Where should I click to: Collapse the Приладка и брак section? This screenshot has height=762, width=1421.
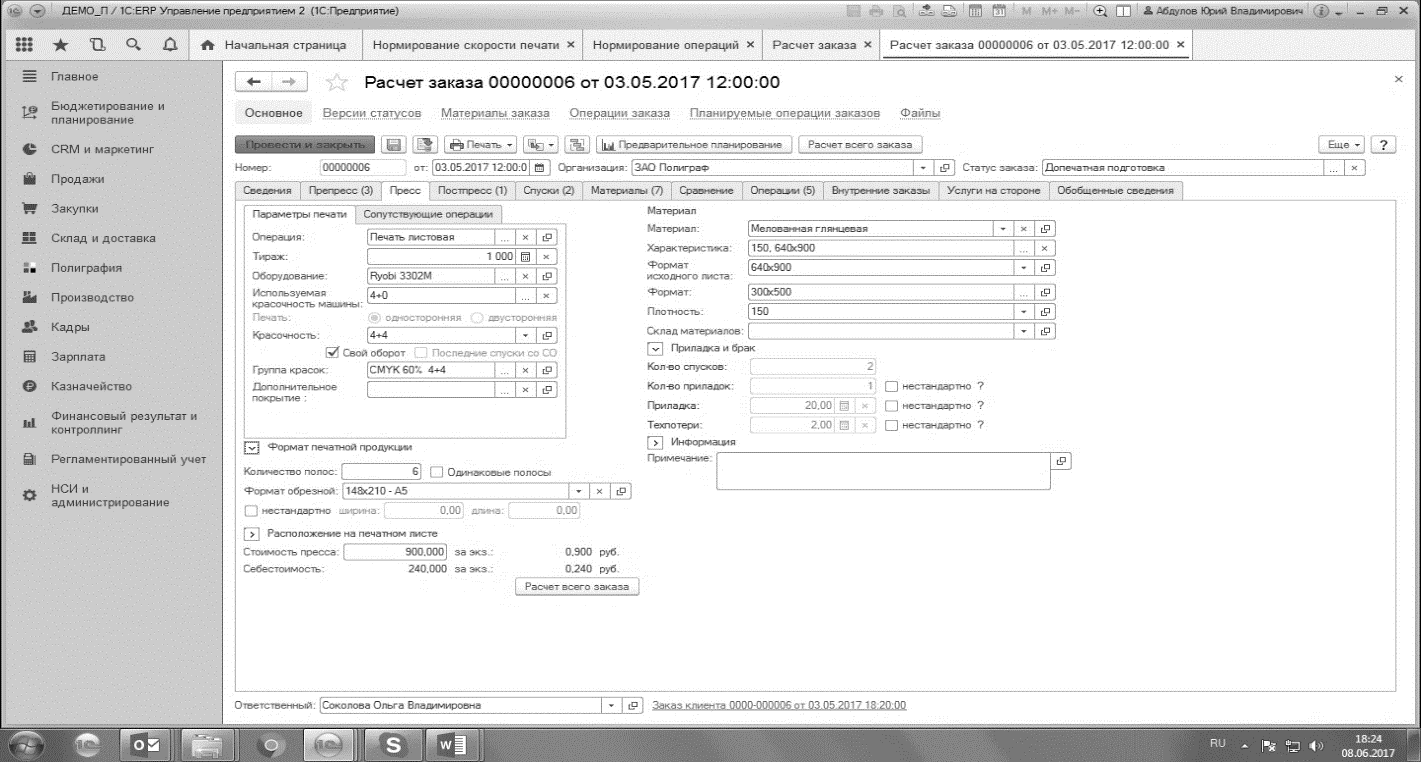656,348
